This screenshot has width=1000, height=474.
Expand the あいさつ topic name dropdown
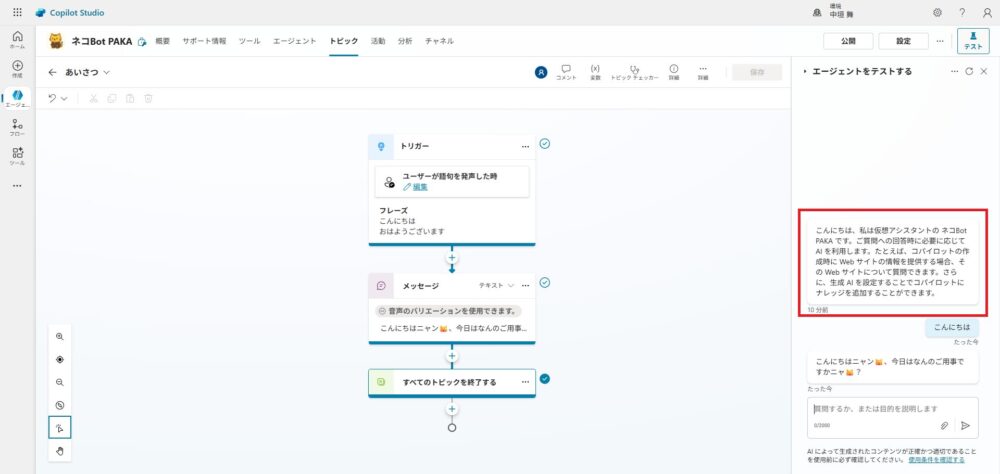point(107,72)
